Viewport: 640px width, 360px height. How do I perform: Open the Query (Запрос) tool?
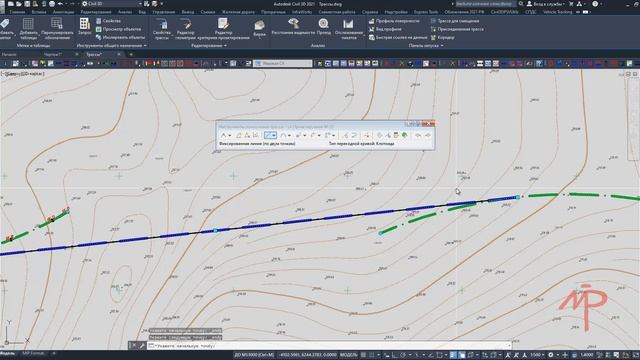pyautogui.click(x=84, y=27)
